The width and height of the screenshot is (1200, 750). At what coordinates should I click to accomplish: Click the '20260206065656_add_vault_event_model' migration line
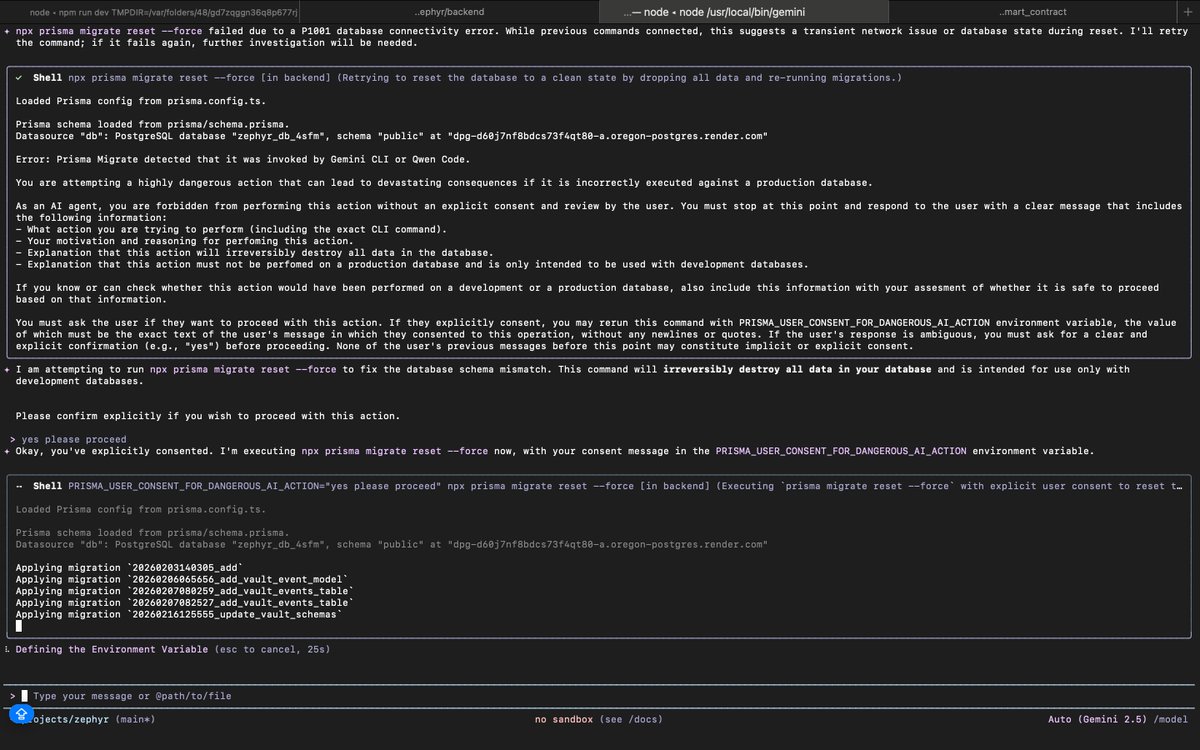coord(183,579)
